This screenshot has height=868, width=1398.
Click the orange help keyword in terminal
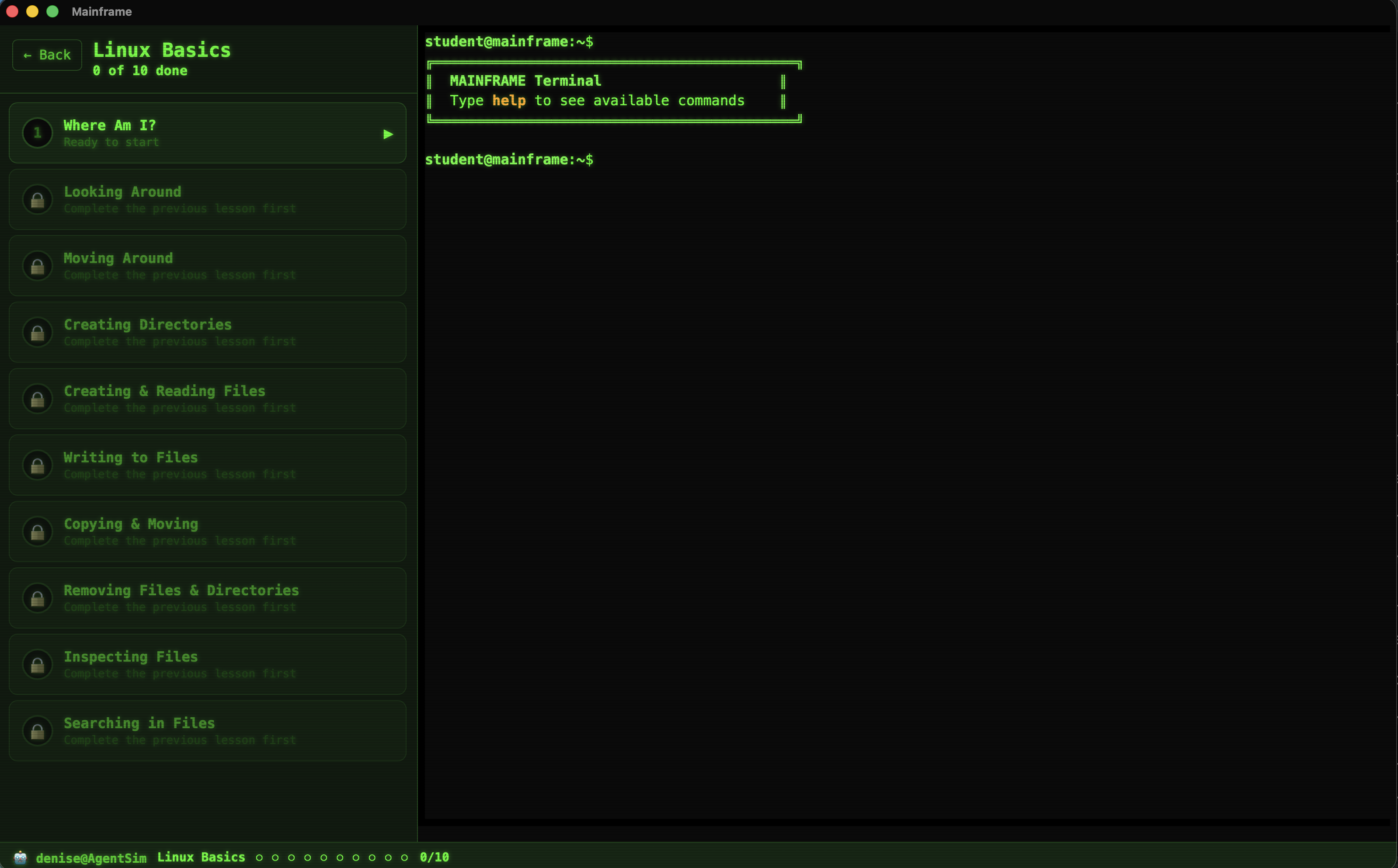coord(509,101)
